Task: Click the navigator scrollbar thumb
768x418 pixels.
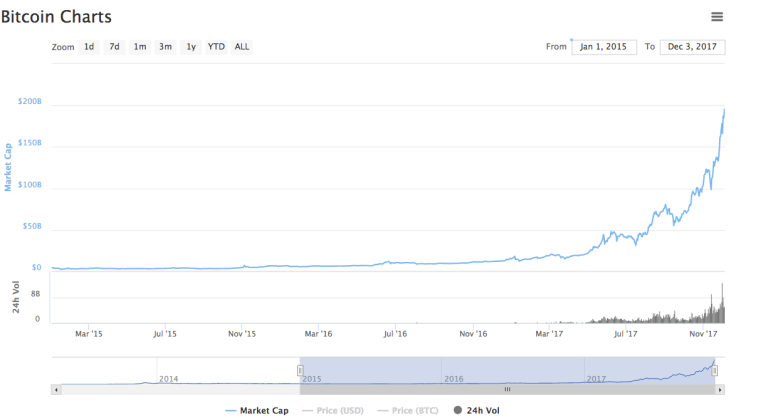Action: [507, 390]
